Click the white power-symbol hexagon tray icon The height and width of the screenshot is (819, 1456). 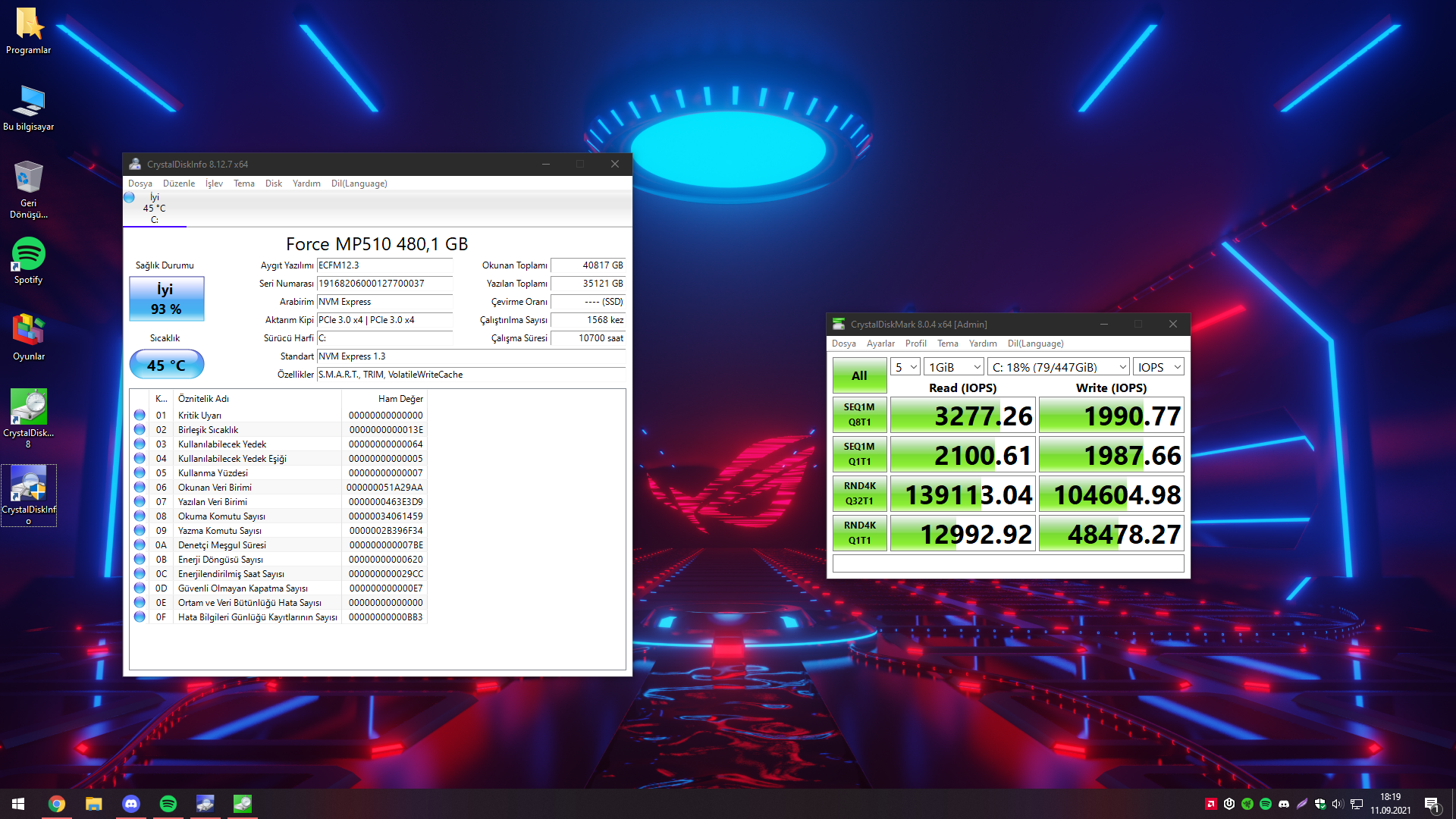click(x=1229, y=804)
